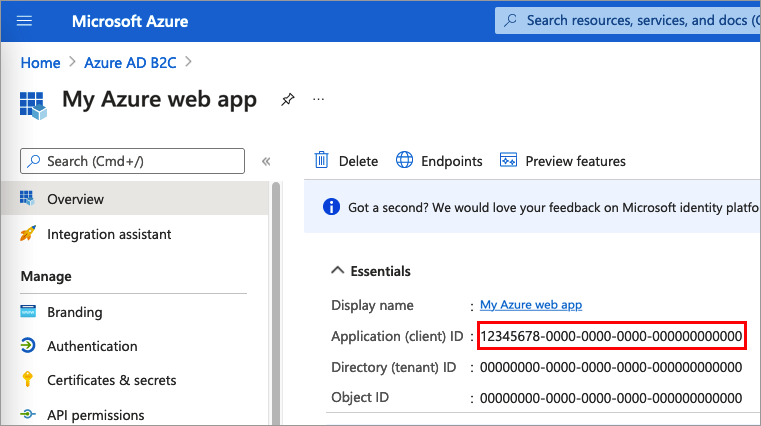Pin My Azure web app blade

[x=288, y=100]
